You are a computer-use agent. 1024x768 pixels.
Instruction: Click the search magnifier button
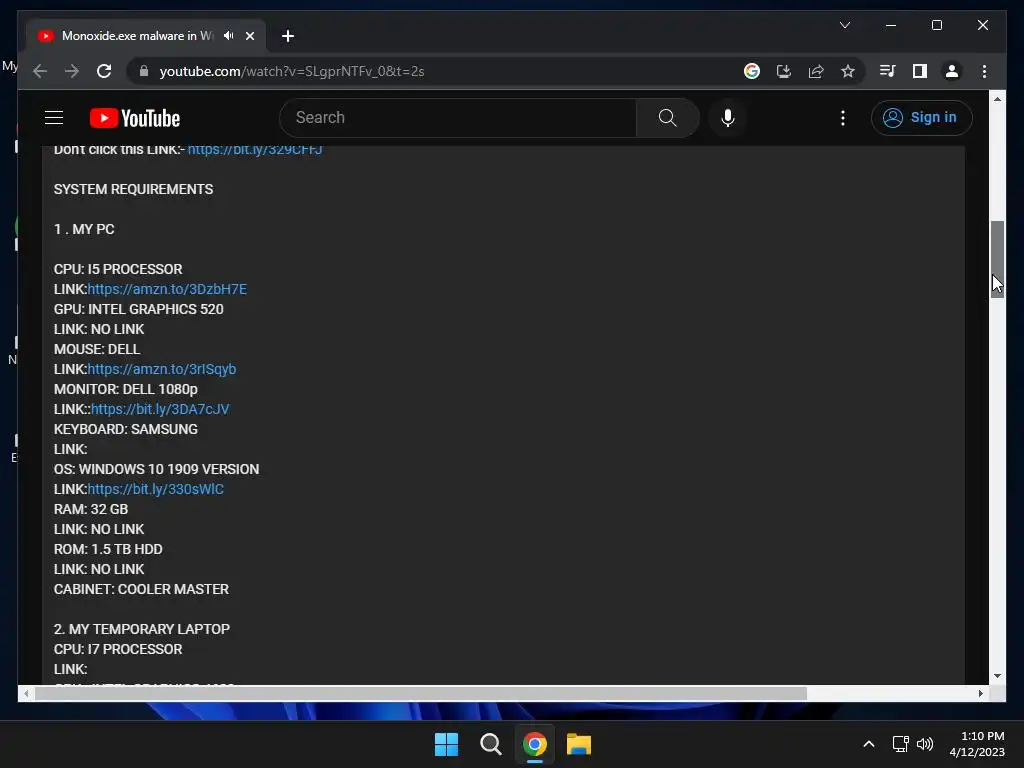click(x=667, y=118)
